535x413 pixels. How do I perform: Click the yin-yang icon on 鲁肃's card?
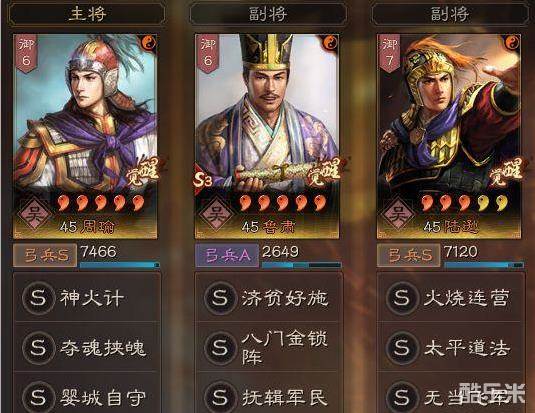pos(330,43)
